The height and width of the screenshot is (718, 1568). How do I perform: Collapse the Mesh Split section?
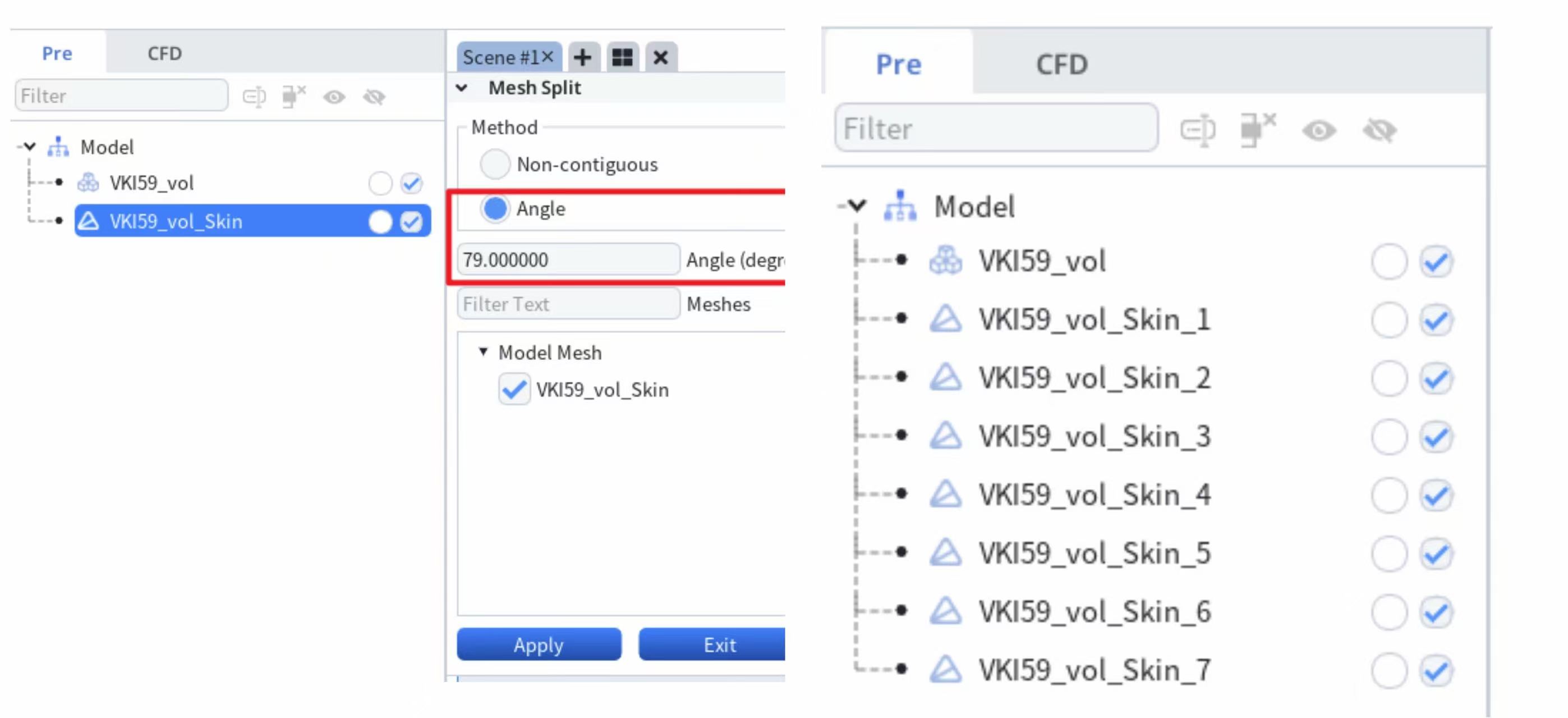(462, 88)
